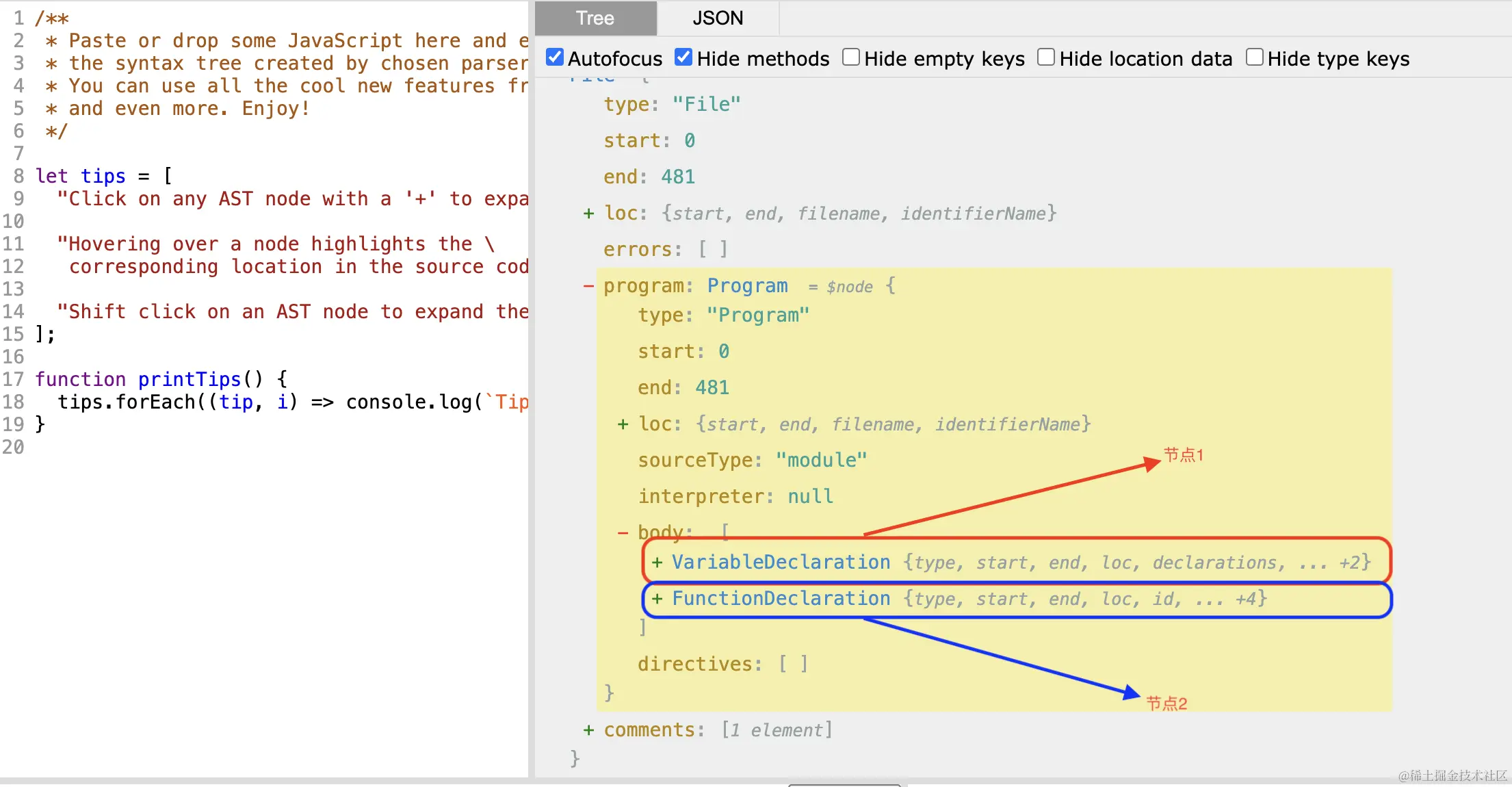This screenshot has height=787, width=1512.
Task: Click the $node reference label
Action: 849,287
